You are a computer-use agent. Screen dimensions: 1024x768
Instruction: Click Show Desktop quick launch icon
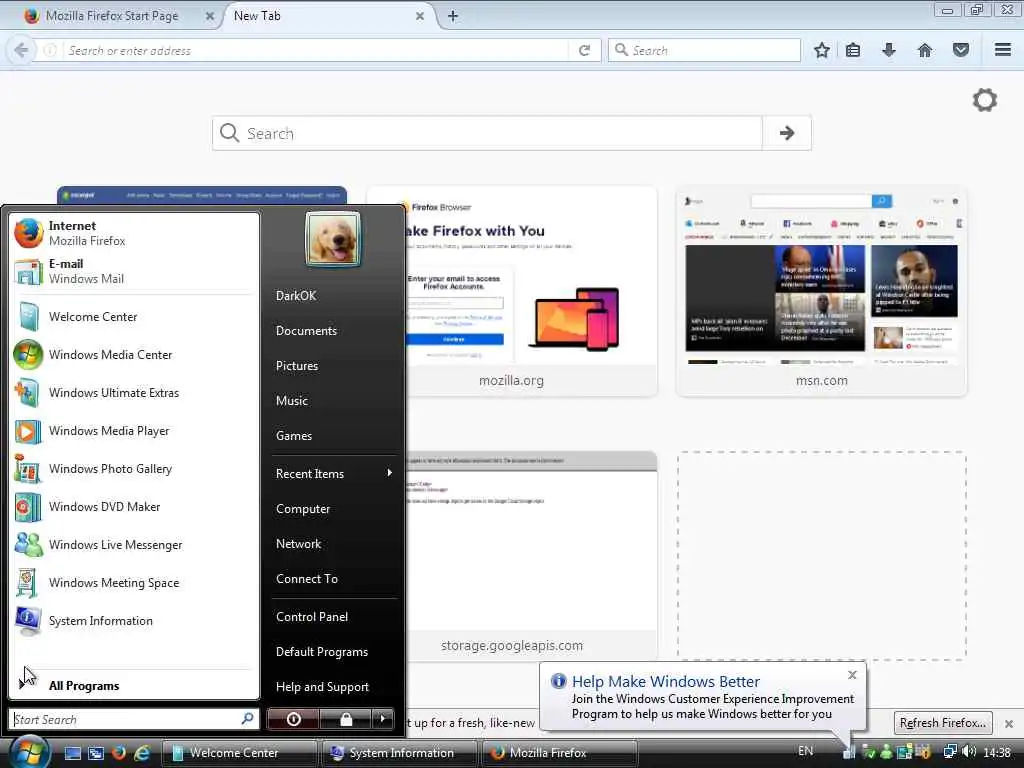pos(72,753)
